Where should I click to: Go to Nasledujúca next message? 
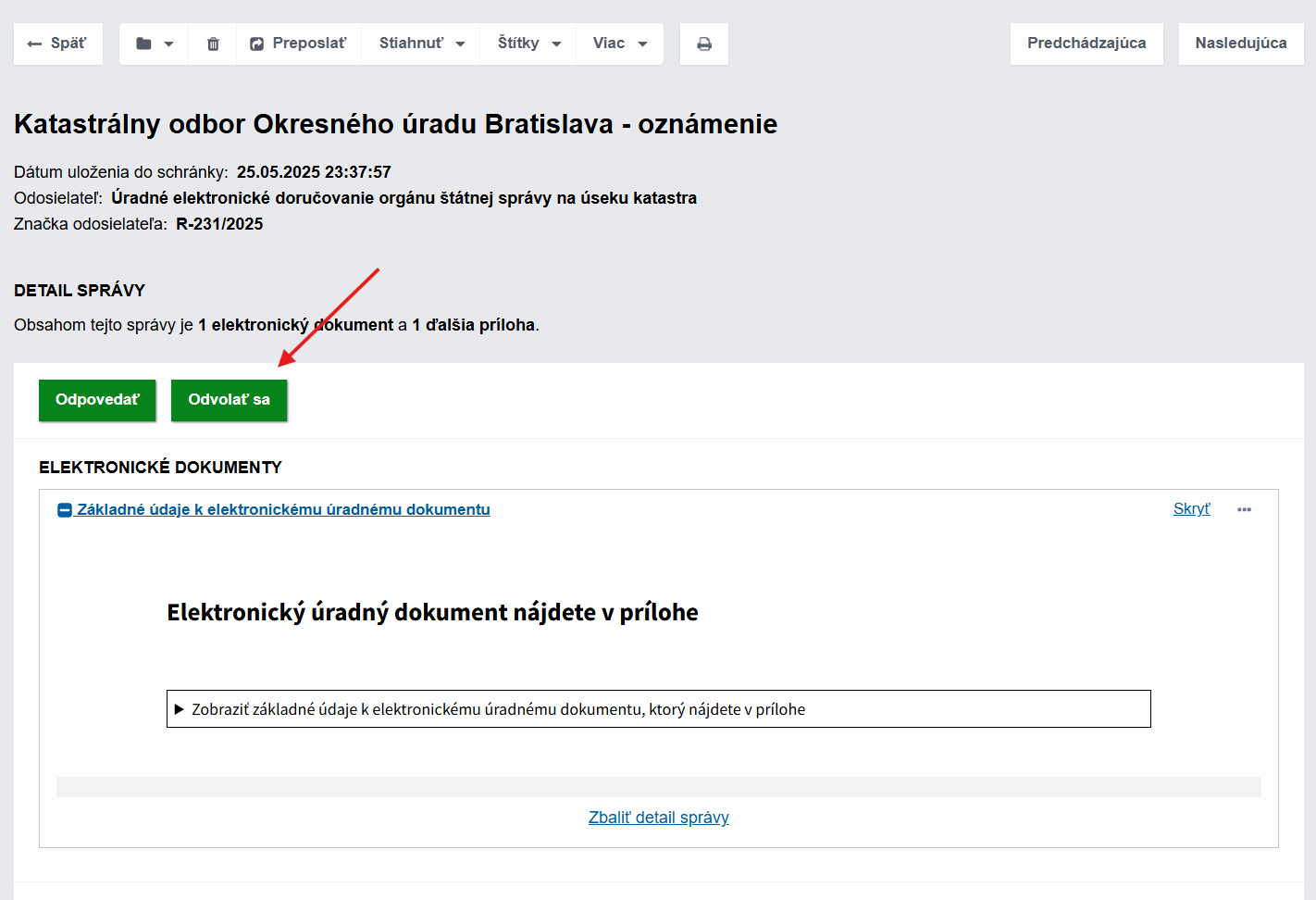[x=1240, y=44]
